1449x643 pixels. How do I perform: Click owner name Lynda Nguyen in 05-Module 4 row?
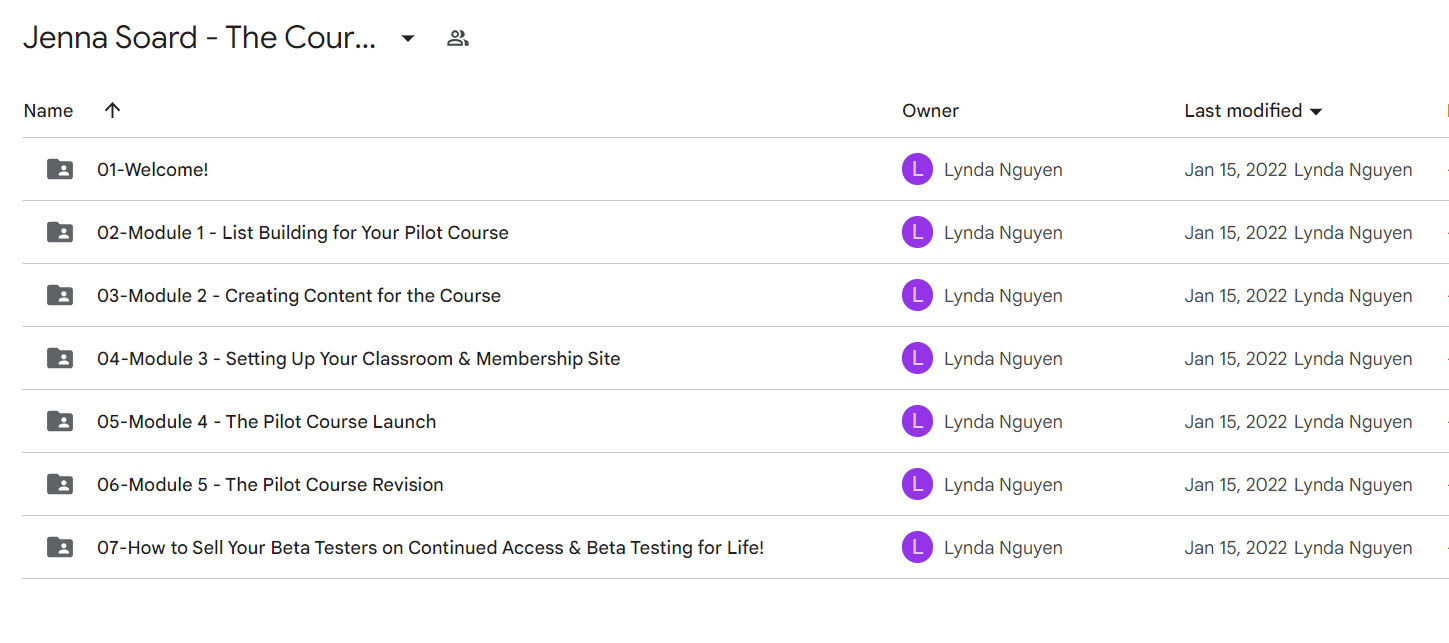point(1003,422)
